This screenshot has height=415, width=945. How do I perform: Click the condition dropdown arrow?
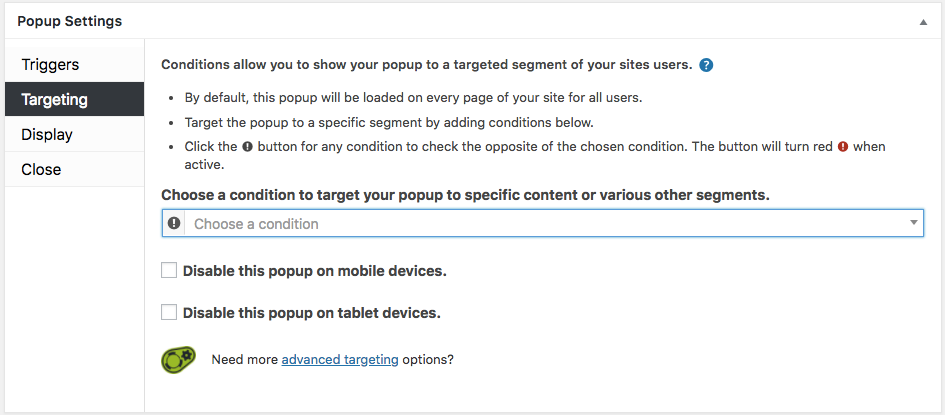(x=914, y=223)
